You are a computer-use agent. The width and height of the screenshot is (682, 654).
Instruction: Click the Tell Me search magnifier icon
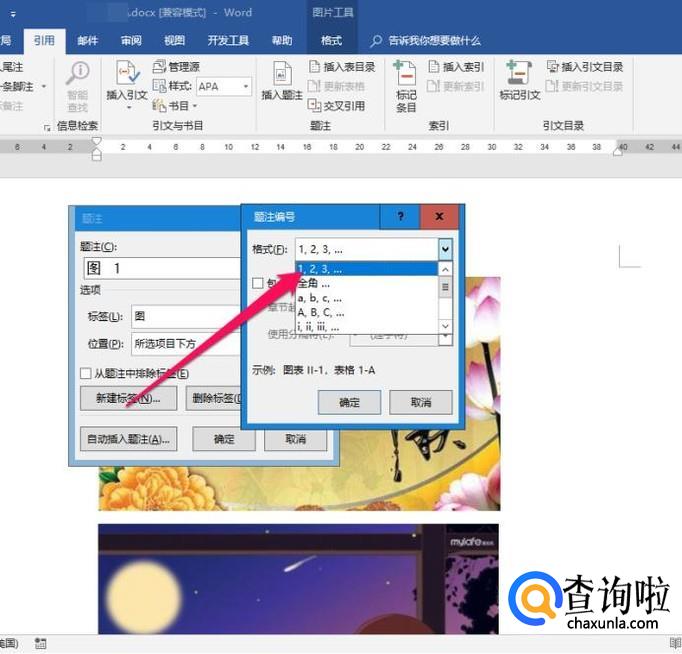pos(376,41)
